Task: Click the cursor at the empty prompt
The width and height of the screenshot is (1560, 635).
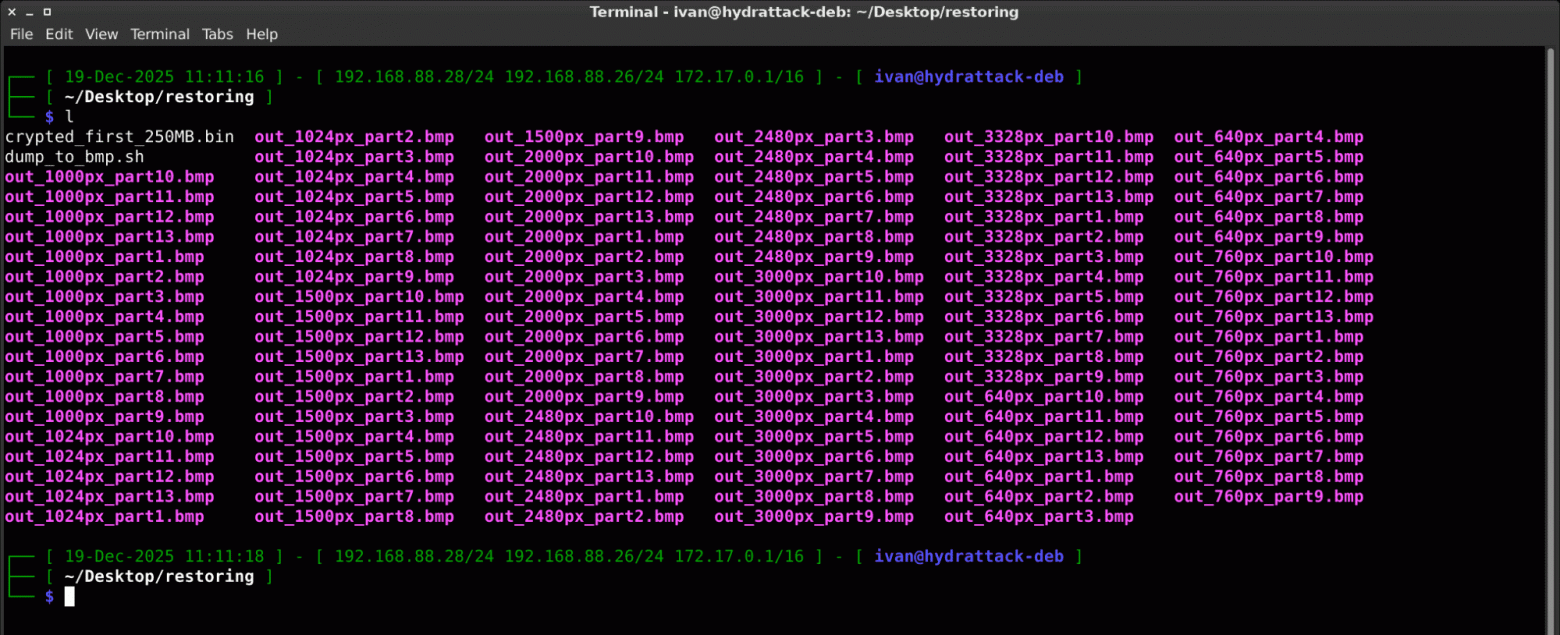Action: coord(69,597)
